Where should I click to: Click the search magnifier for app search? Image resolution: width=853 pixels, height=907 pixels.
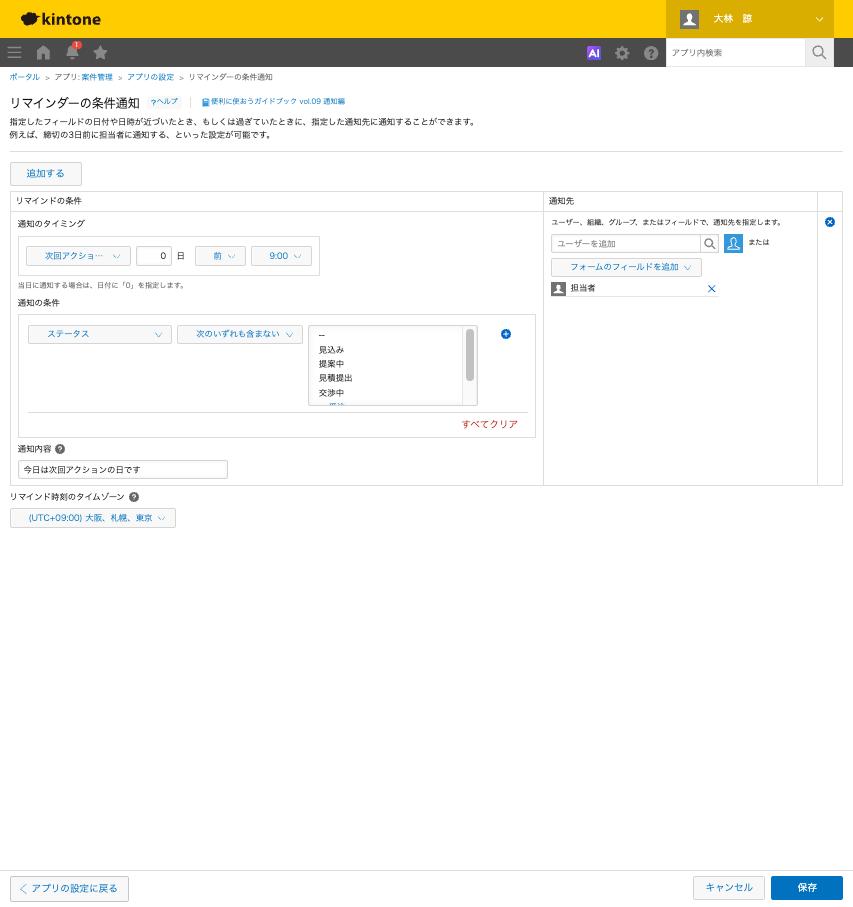[819, 53]
